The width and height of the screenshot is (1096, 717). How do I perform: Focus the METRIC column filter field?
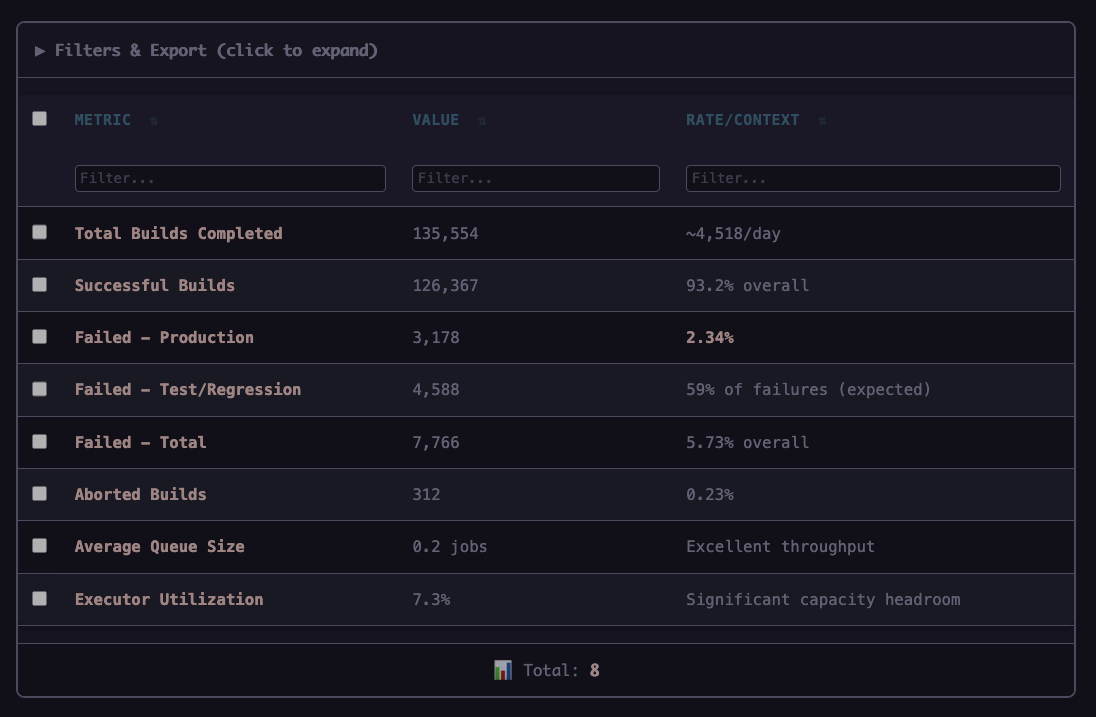pyautogui.click(x=230, y=178)
